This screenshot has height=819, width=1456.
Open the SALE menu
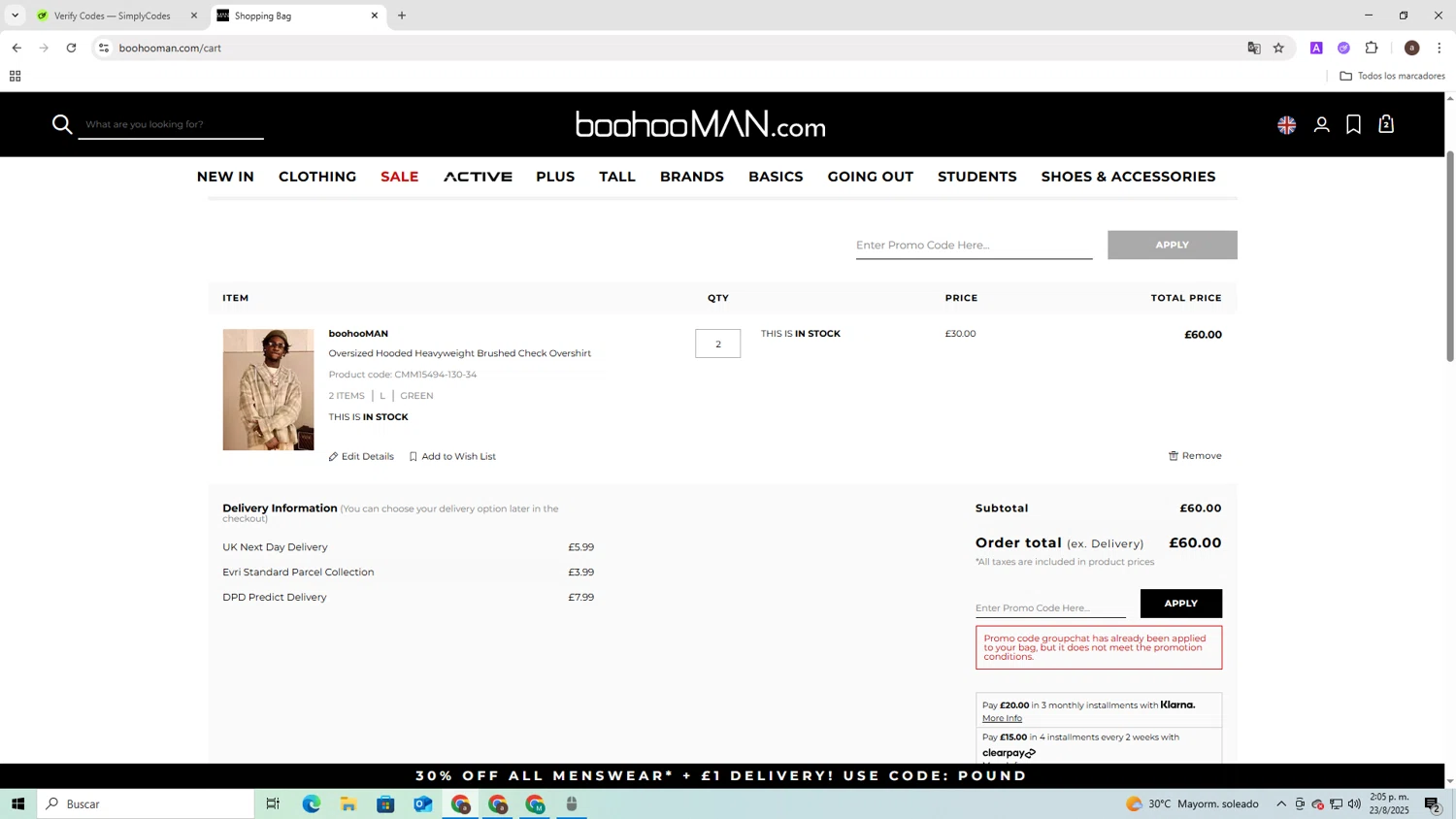click(x=400, y=177)
